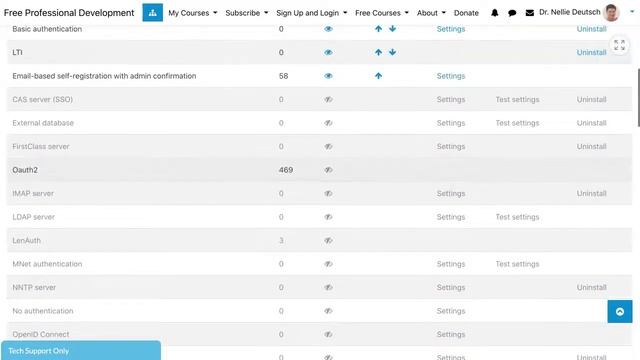
Task: Open No authentication Settings
Action: point(451,311)
